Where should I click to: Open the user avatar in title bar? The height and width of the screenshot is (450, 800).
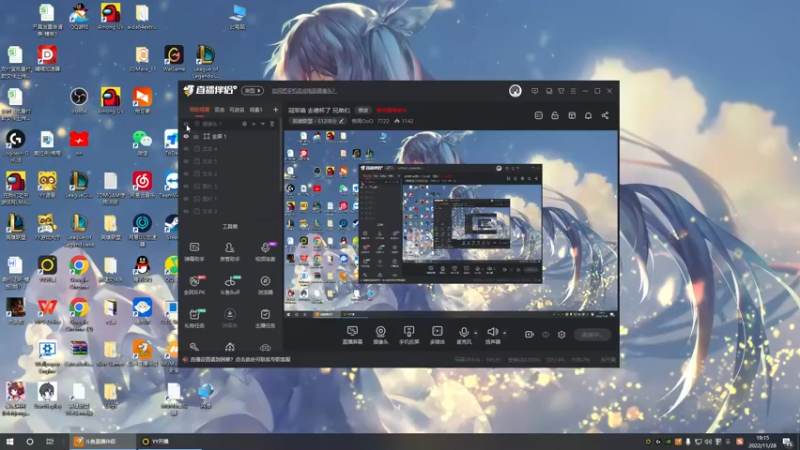coord(515,91)
